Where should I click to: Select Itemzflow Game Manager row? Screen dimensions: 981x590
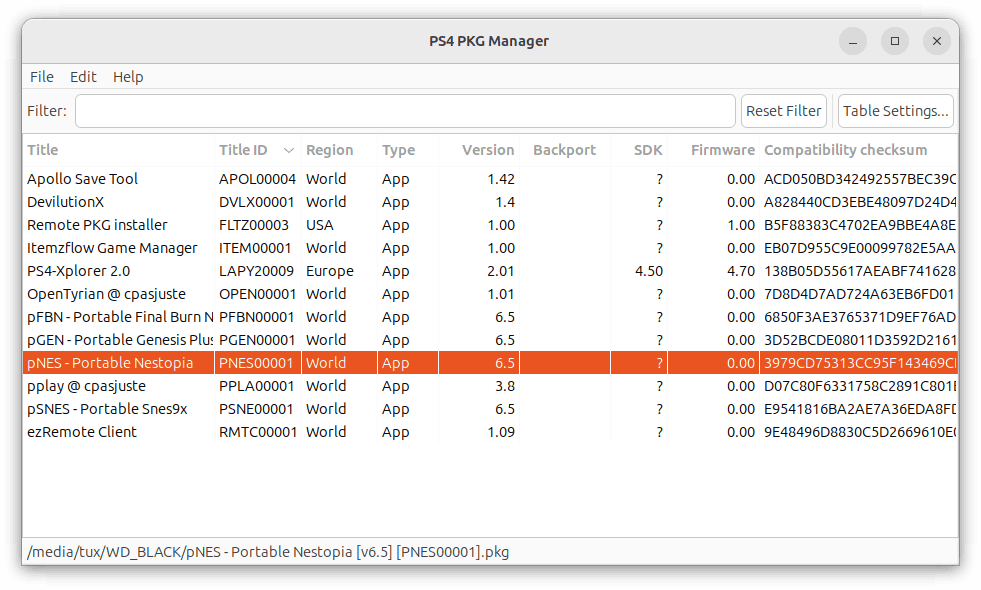pos(490,248)
